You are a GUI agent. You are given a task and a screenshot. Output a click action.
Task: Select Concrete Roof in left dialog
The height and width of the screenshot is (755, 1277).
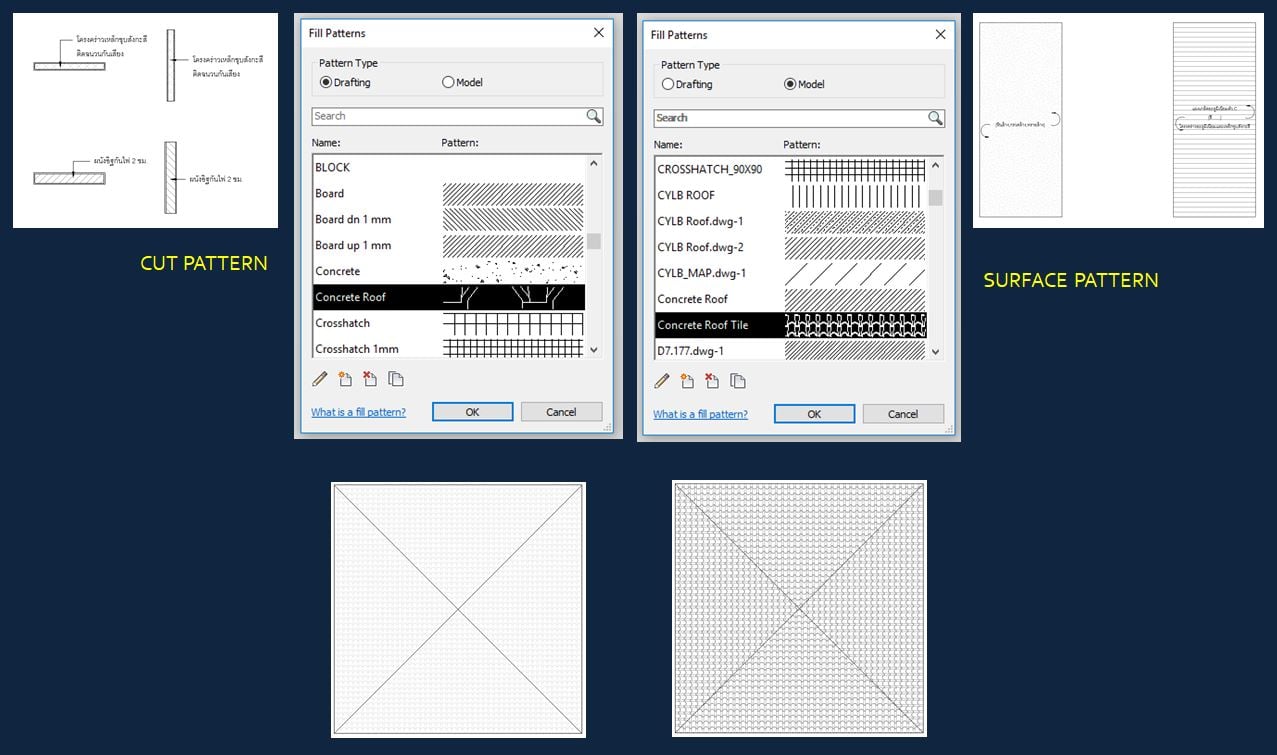tap(449, 297)
